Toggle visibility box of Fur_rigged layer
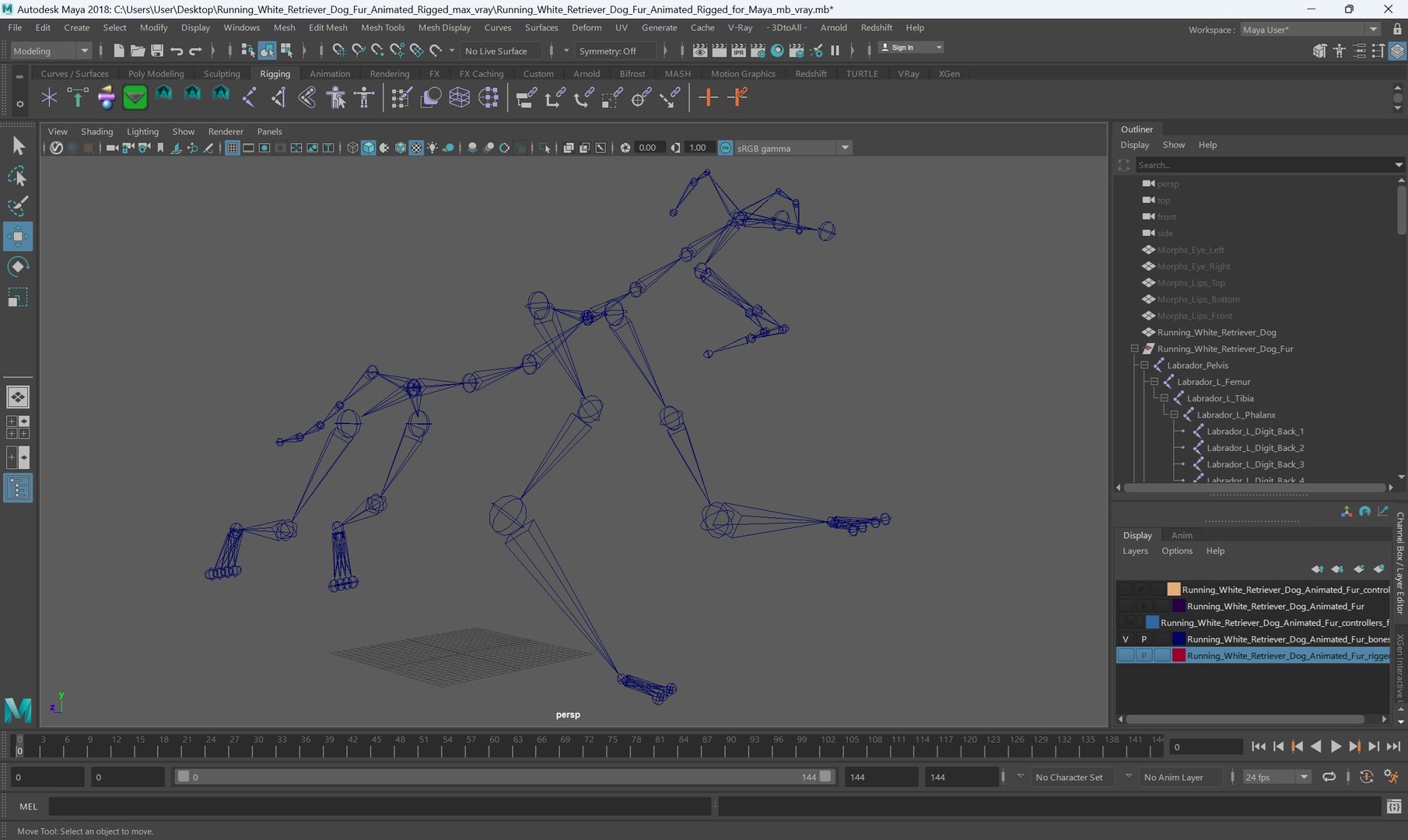Screen dimensions: 1408x840 tap(1125, 656)
